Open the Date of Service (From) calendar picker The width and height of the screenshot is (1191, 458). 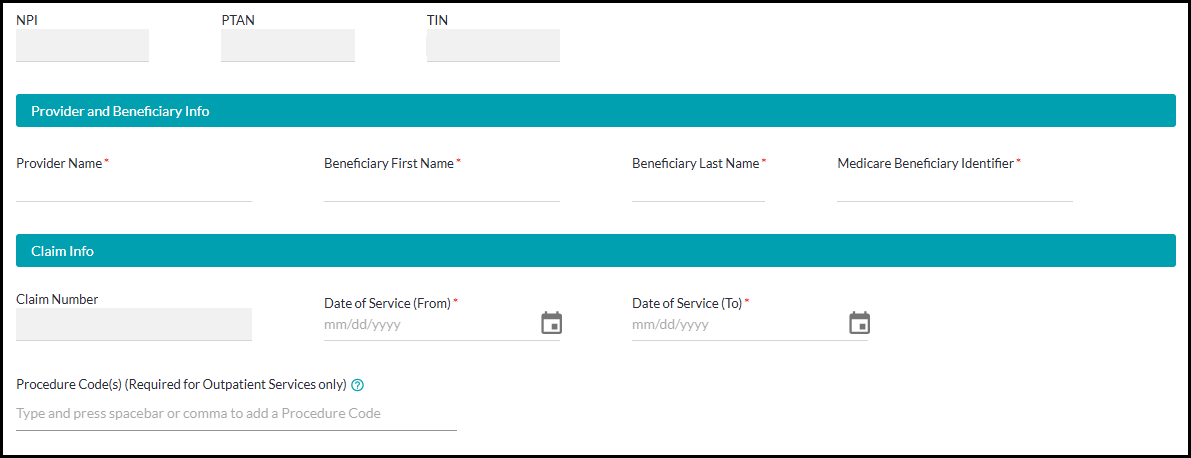click(x=551, y=323)
